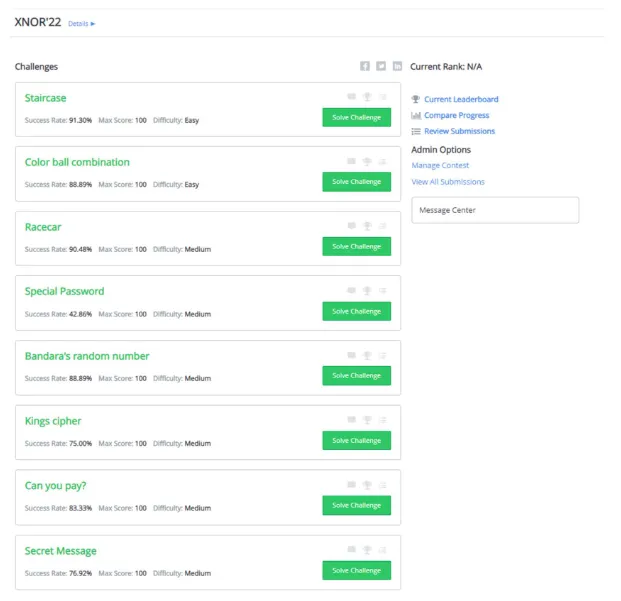Image resolution: width=621 pixels, height=601 pixels.
Task: Open discussion icon on Staircase card
Action: [x=351, y=97]
